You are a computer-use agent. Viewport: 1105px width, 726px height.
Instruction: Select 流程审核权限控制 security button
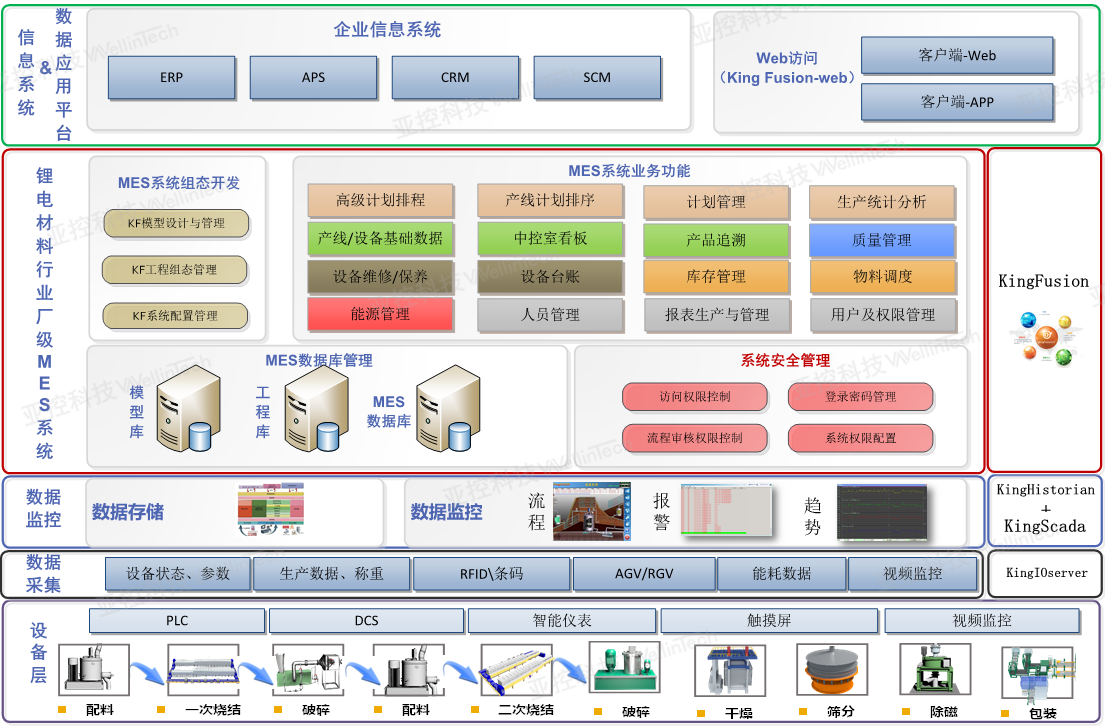pos(695,438)
